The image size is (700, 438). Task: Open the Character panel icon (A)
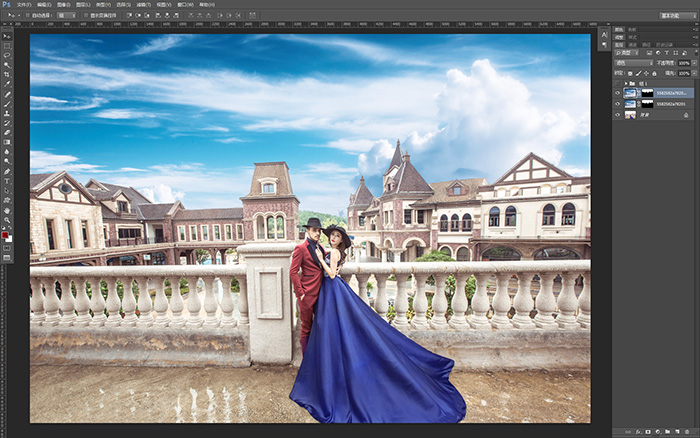click(604, 35)
